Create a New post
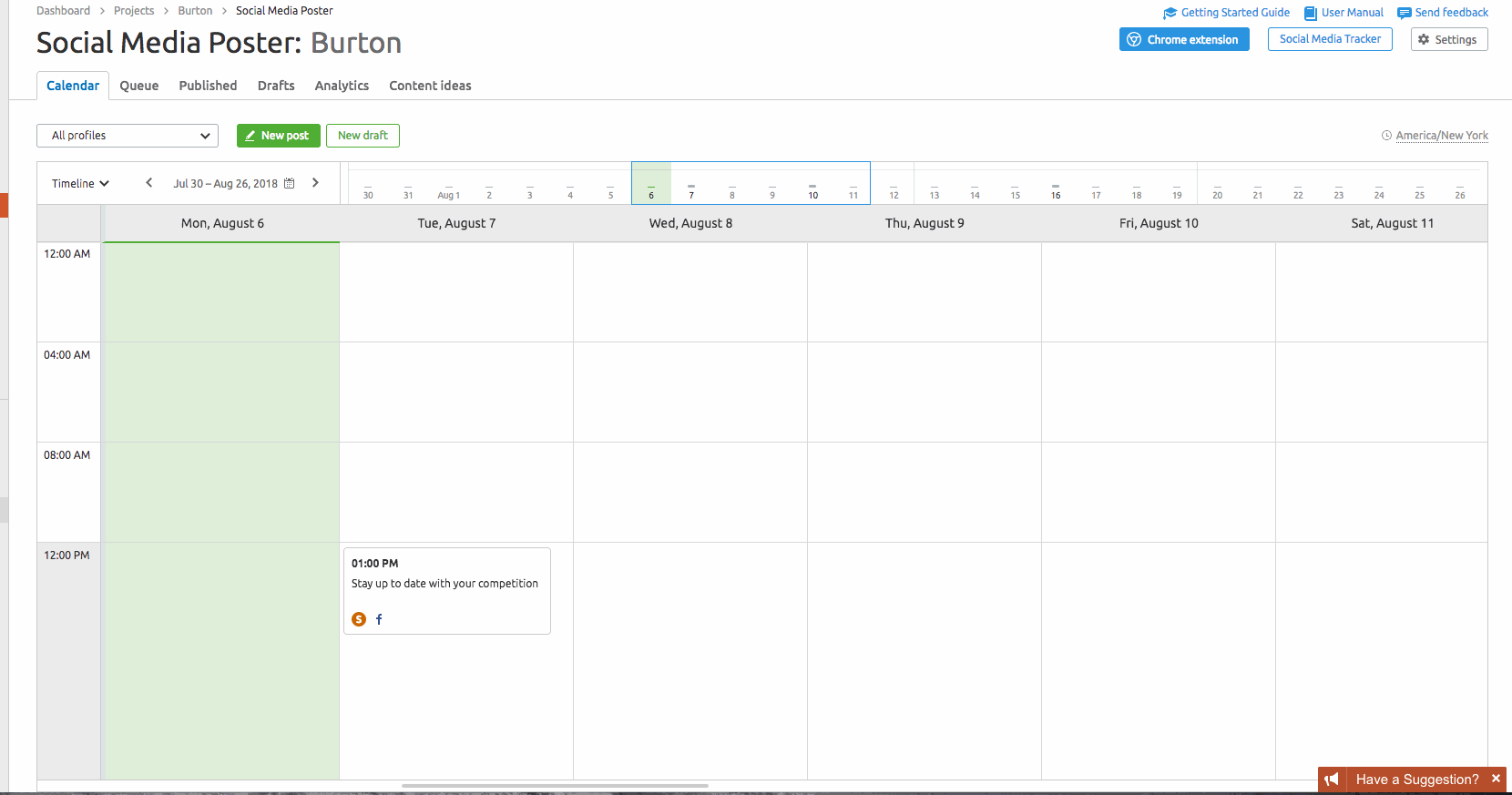 point(278,136)
